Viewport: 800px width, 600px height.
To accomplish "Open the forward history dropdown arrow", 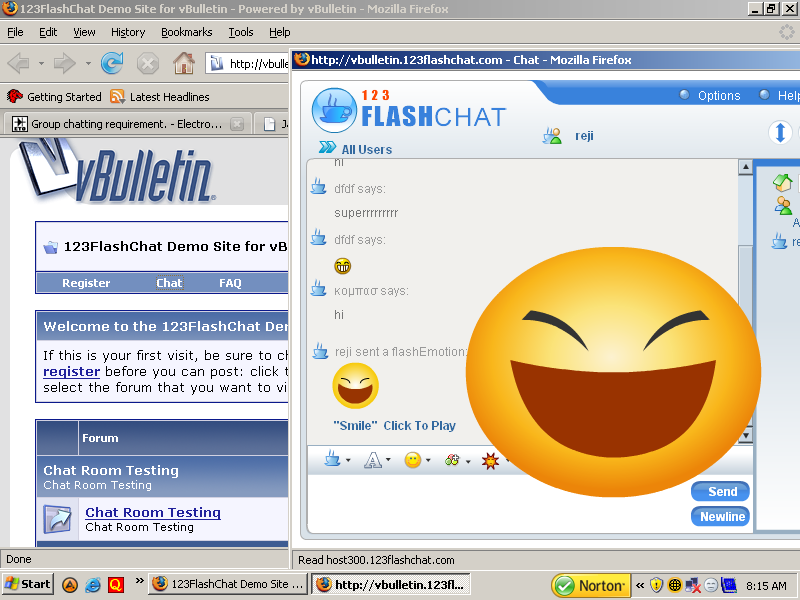I will tap(88, 64).
